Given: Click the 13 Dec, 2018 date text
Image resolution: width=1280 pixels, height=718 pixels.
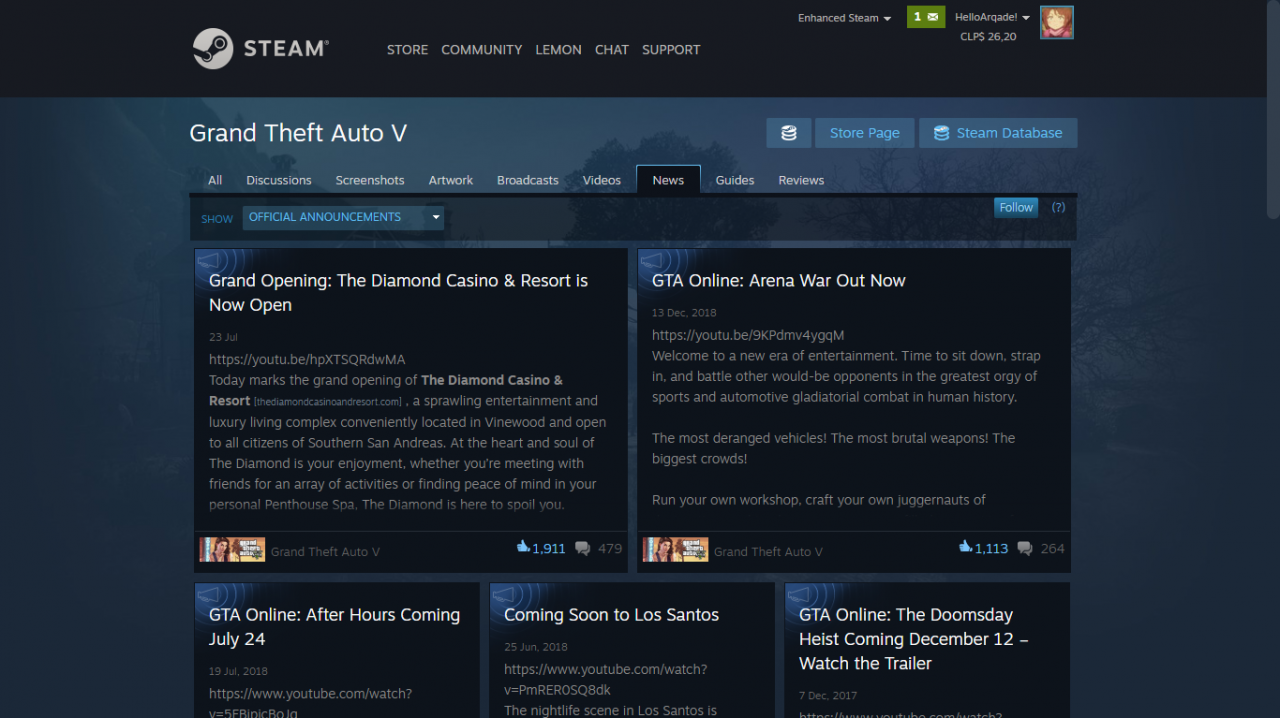Looking at the screenshot, I should (x=684, y=313).
